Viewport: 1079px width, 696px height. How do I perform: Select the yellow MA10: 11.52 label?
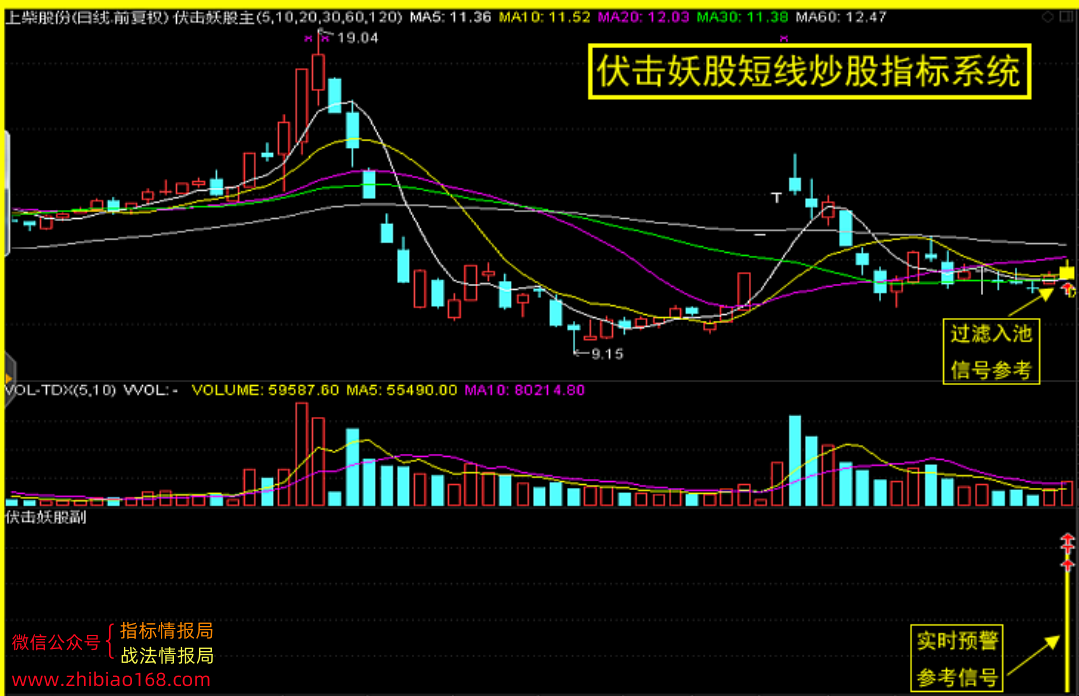(x=544, y=17)
